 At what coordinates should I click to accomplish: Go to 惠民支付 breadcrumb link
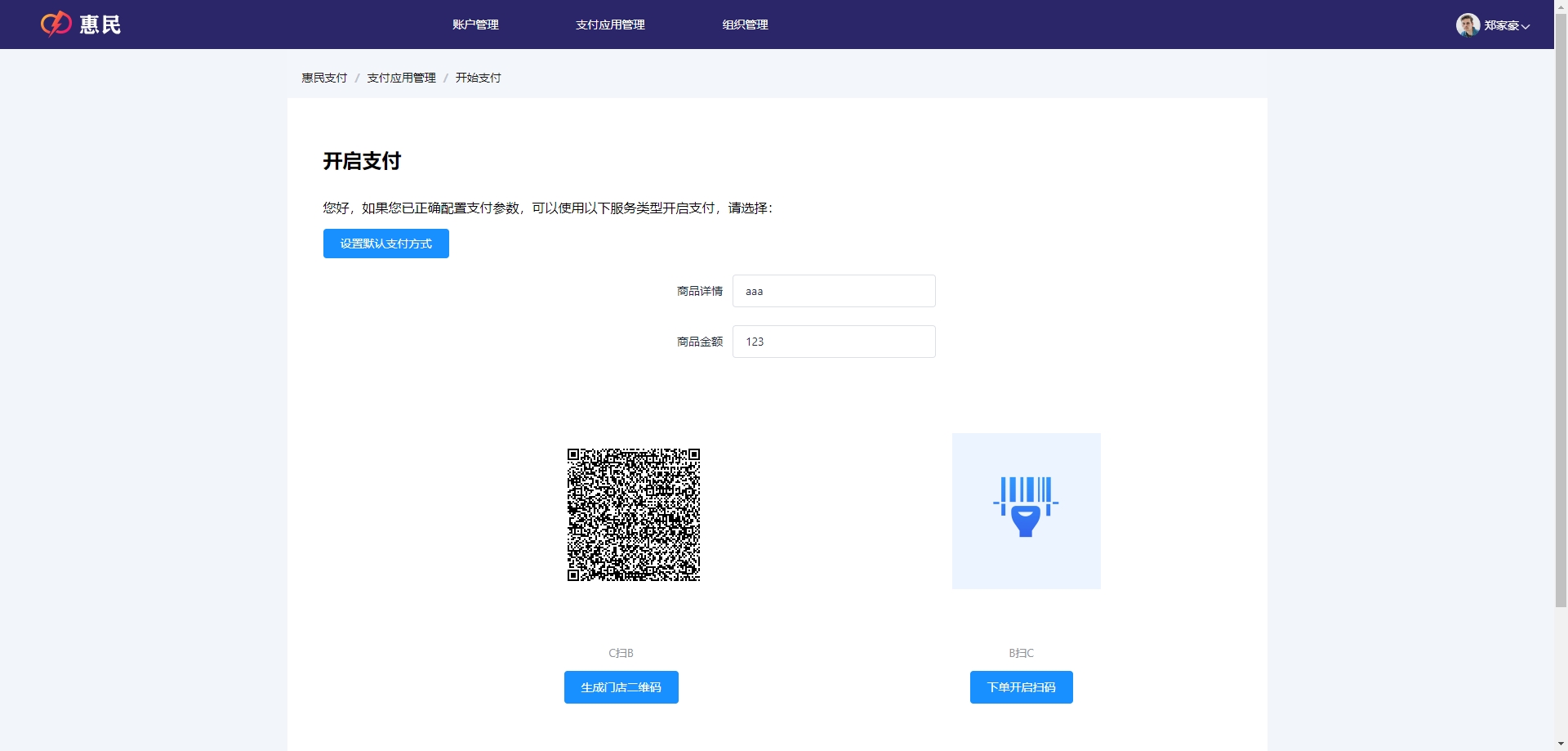[x=324, y=78]
